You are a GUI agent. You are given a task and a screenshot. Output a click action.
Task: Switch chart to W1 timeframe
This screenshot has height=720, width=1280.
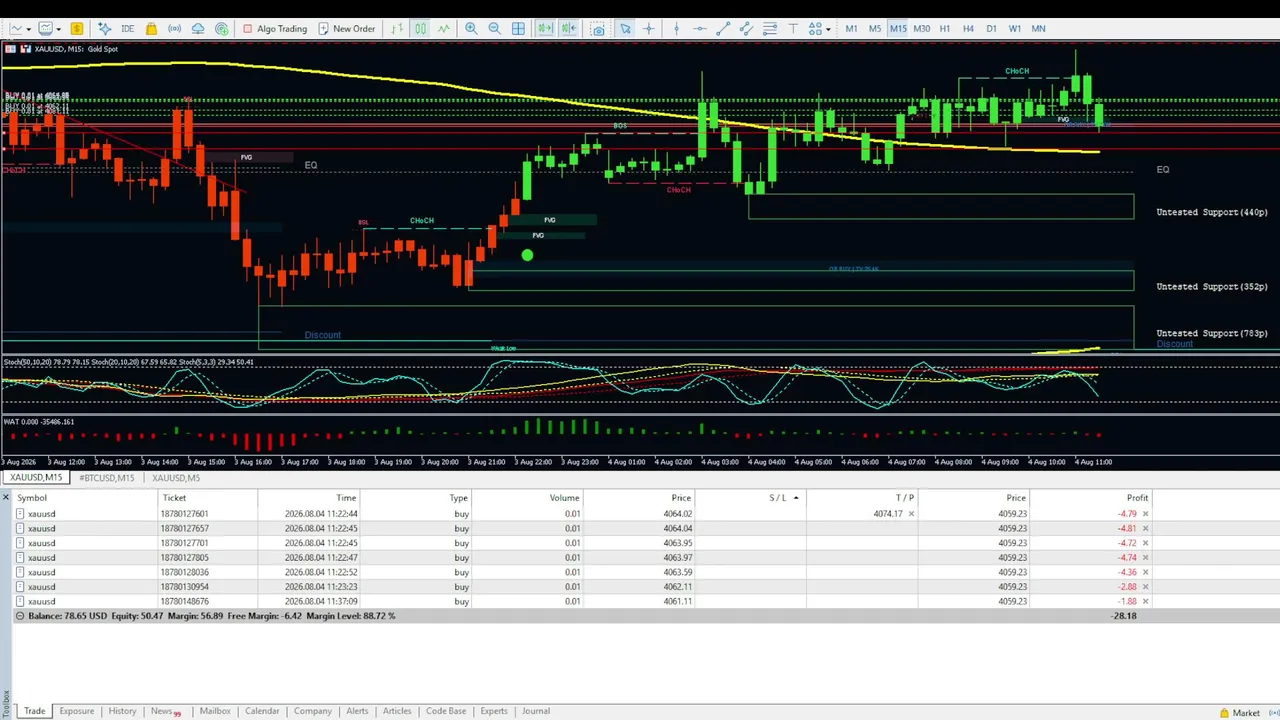(1015, 29)
